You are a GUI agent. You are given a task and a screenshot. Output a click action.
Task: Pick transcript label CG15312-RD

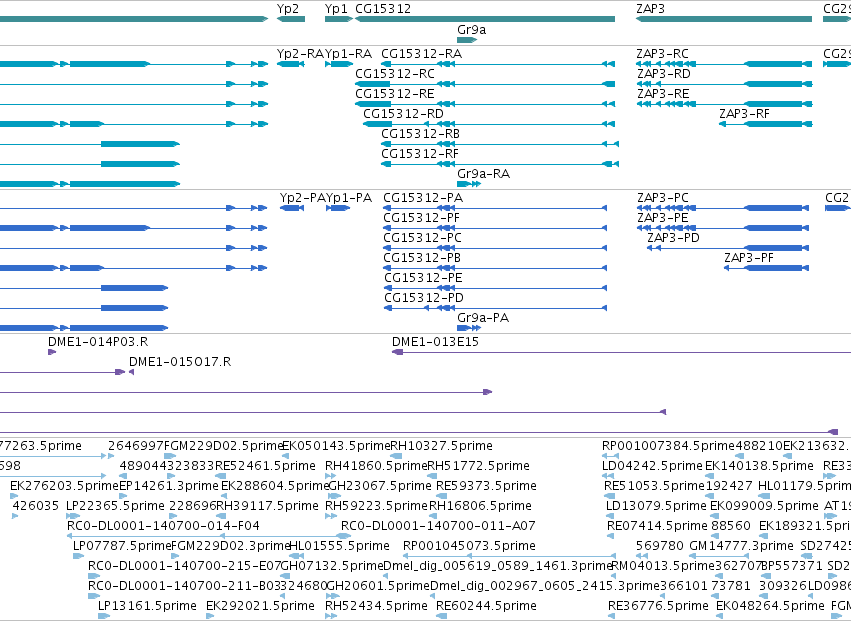pyautogui.click(x=403, y=113)
